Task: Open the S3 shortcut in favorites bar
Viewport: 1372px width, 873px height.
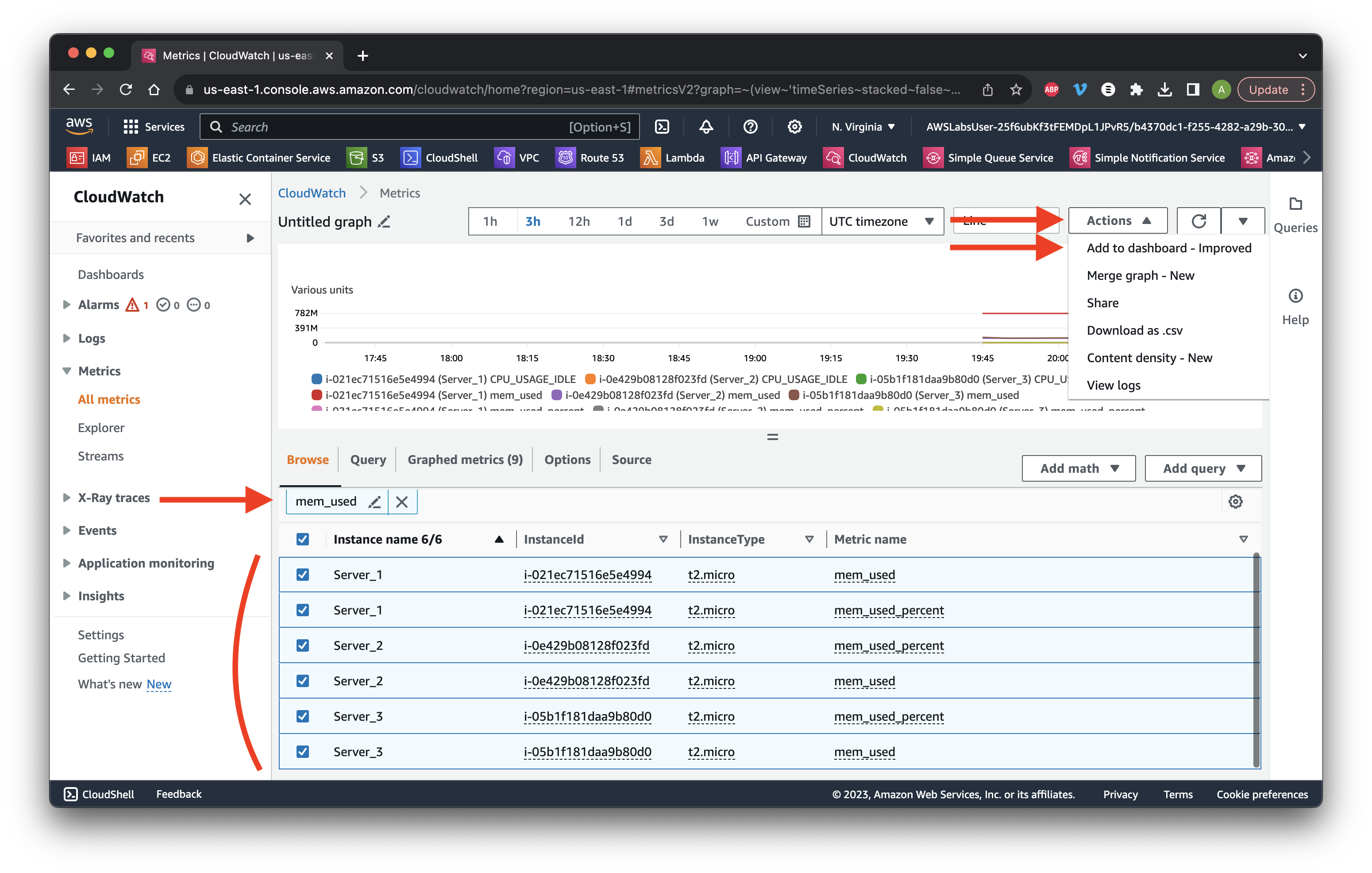Action: coord(366,158)
